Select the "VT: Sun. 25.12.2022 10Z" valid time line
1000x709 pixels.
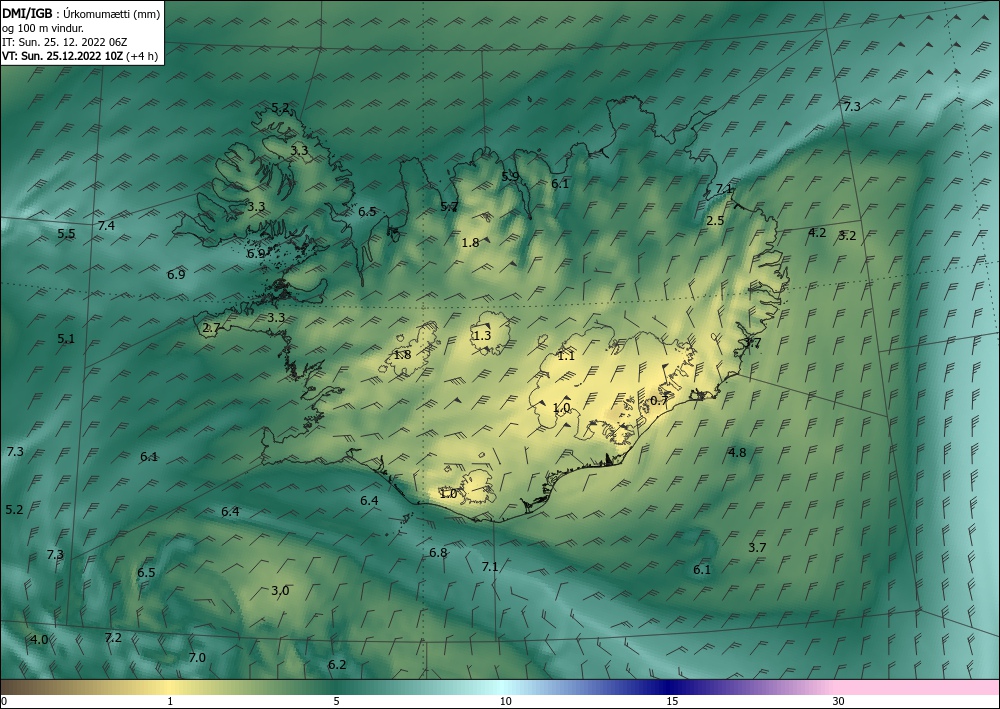[63, 55]
